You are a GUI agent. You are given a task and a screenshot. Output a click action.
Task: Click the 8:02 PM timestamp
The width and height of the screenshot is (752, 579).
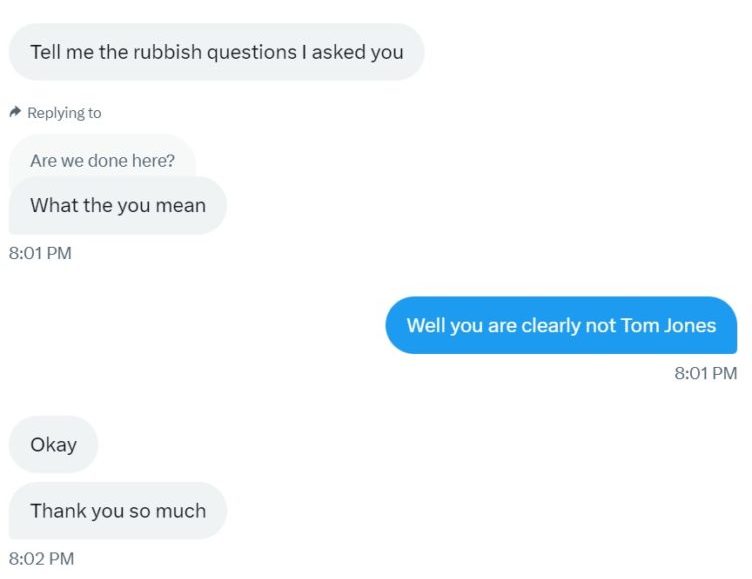tap(41, 558)
